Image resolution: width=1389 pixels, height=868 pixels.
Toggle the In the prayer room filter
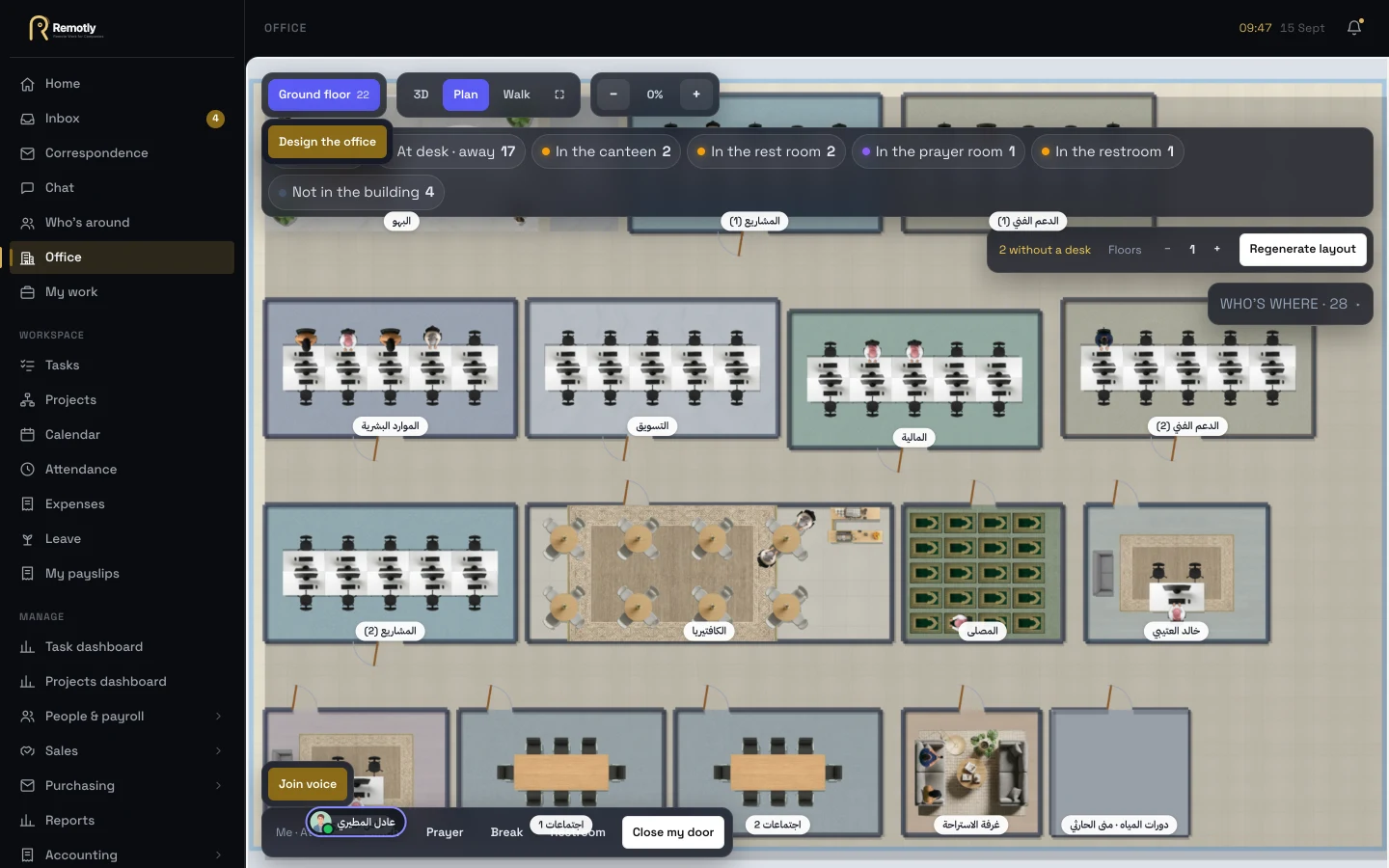pos(938,151)
